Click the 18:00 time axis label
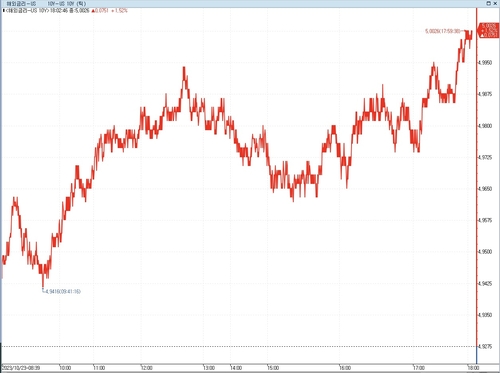 (x=473, y=368)
